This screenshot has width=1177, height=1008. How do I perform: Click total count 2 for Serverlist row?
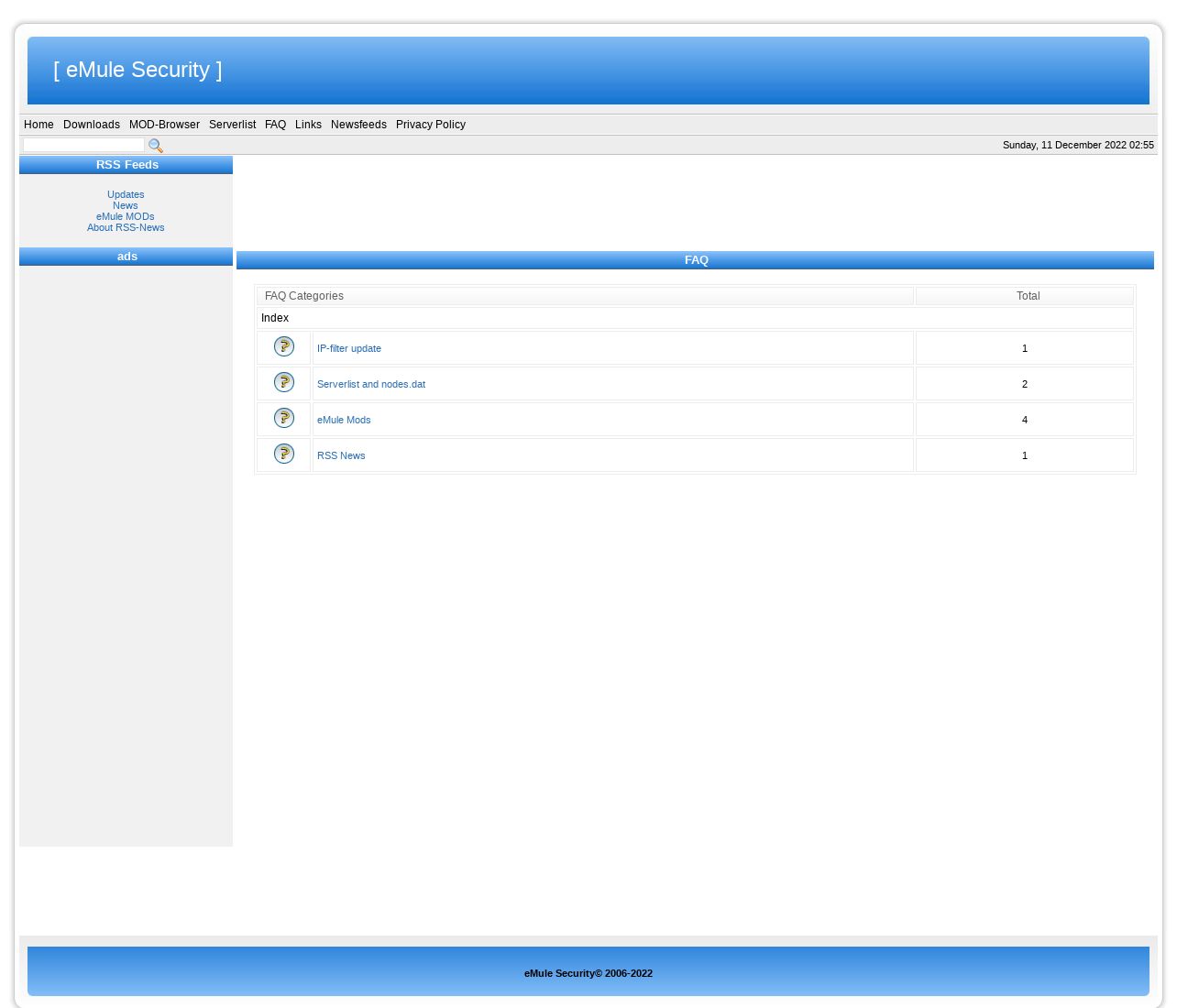pos(1025,384)
